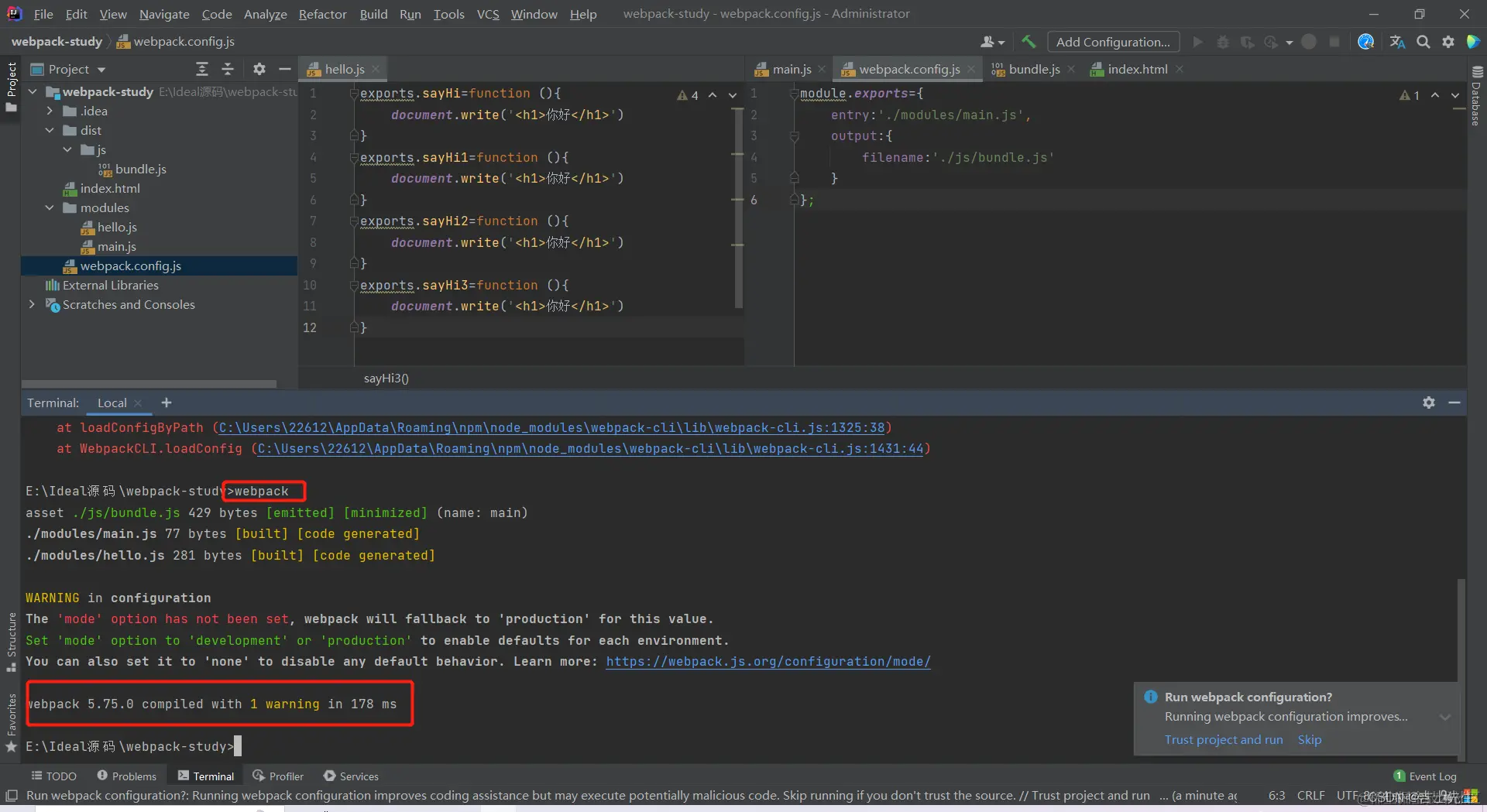The width and height of the screenshot is (1487, 812).
Task: Collapse the dist folder in tree
Action: [50, 130]
